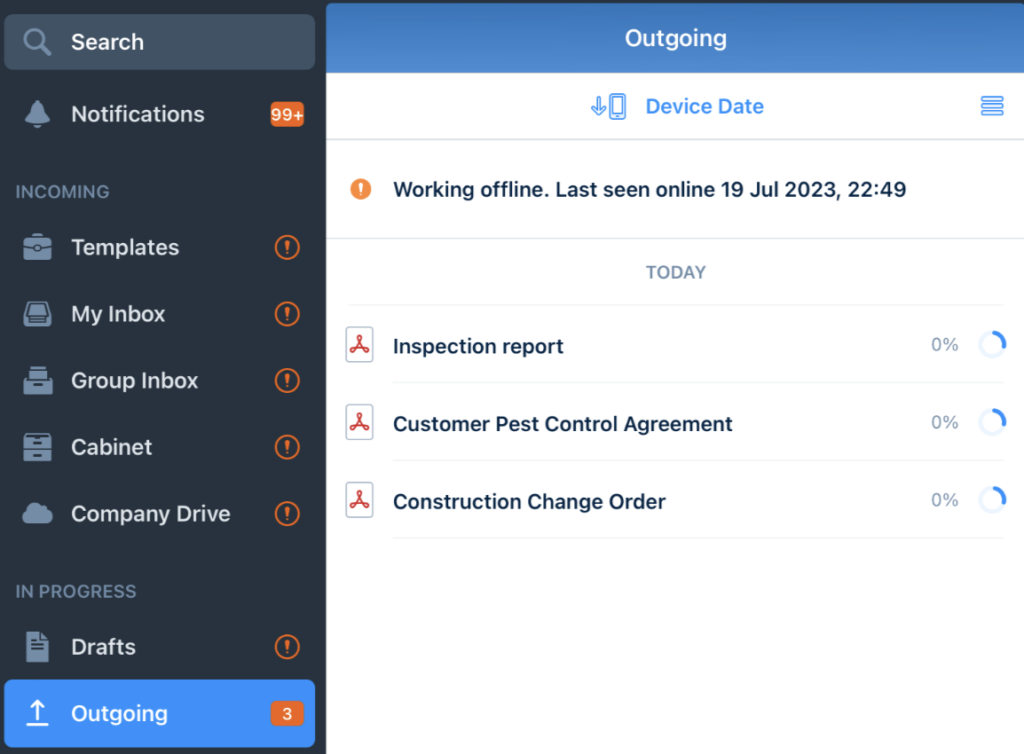Viewport: 1024px width, 754px height.
Task: Open the Company Drive cloud icon
Action: pos(38,514)
